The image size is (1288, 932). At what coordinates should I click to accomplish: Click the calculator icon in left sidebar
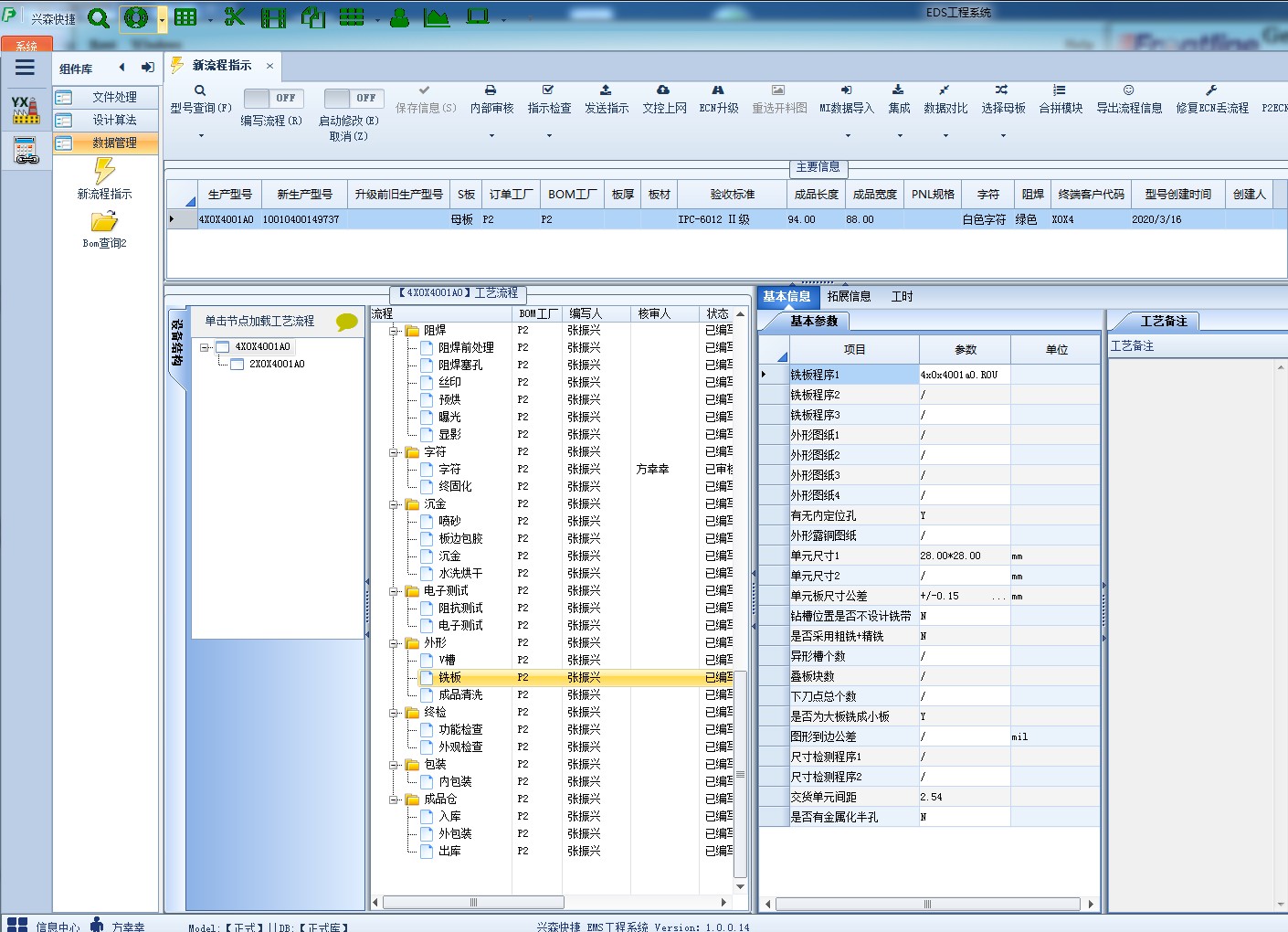(26, 150)
